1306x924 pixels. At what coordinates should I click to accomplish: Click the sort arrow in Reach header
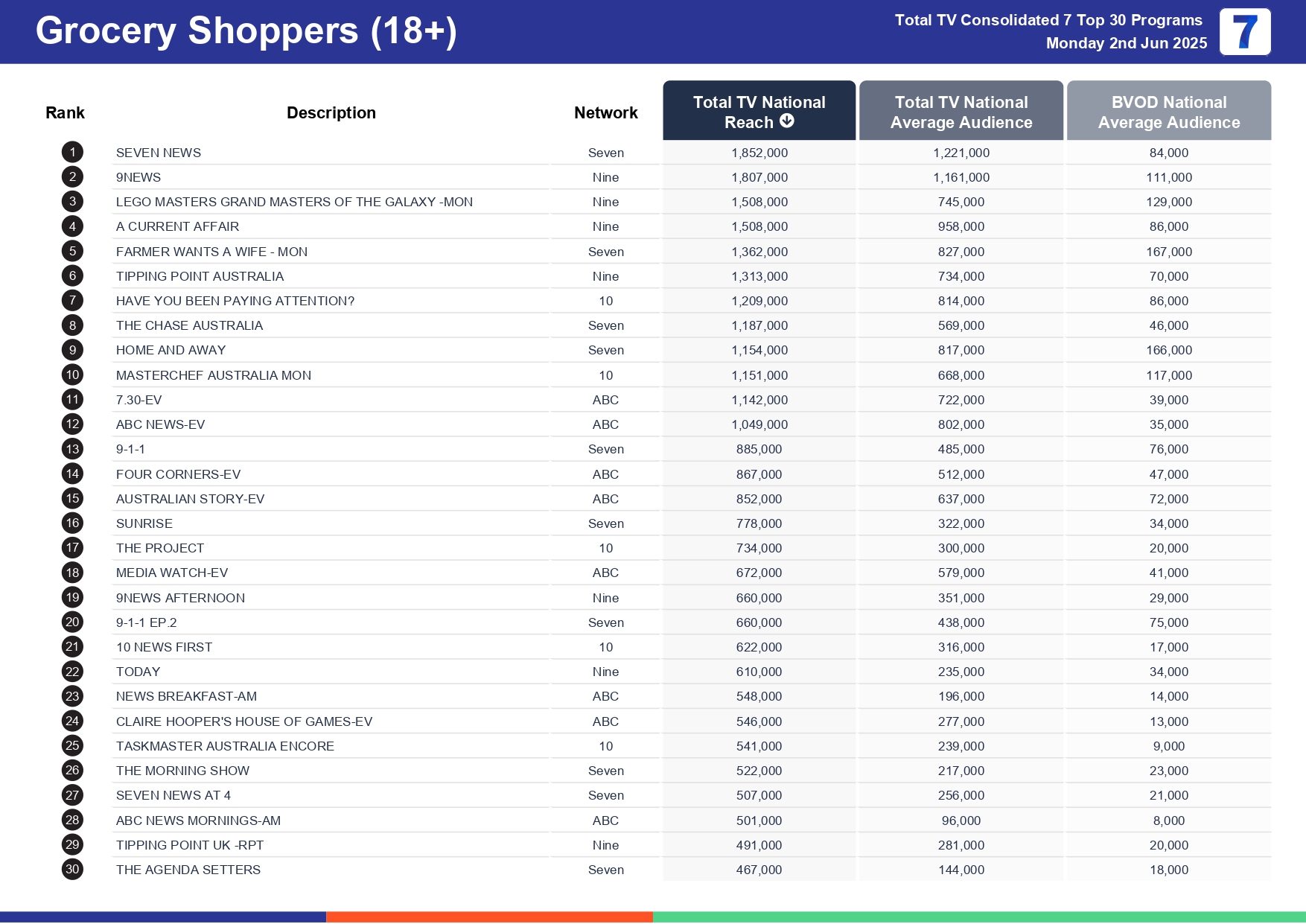[786, 121]
